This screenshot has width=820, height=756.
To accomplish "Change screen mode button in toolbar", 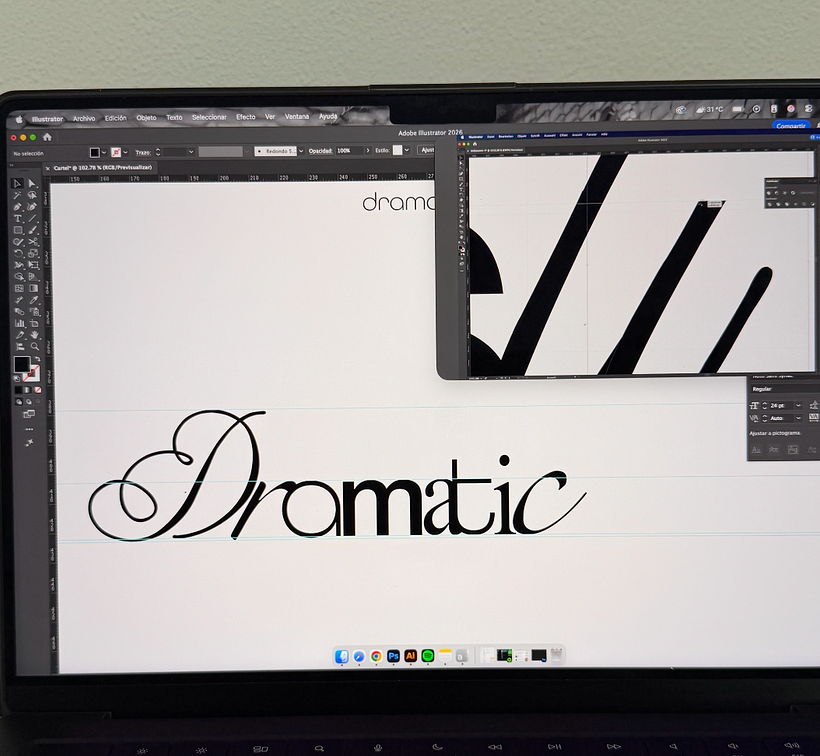I will pos(29,414).
